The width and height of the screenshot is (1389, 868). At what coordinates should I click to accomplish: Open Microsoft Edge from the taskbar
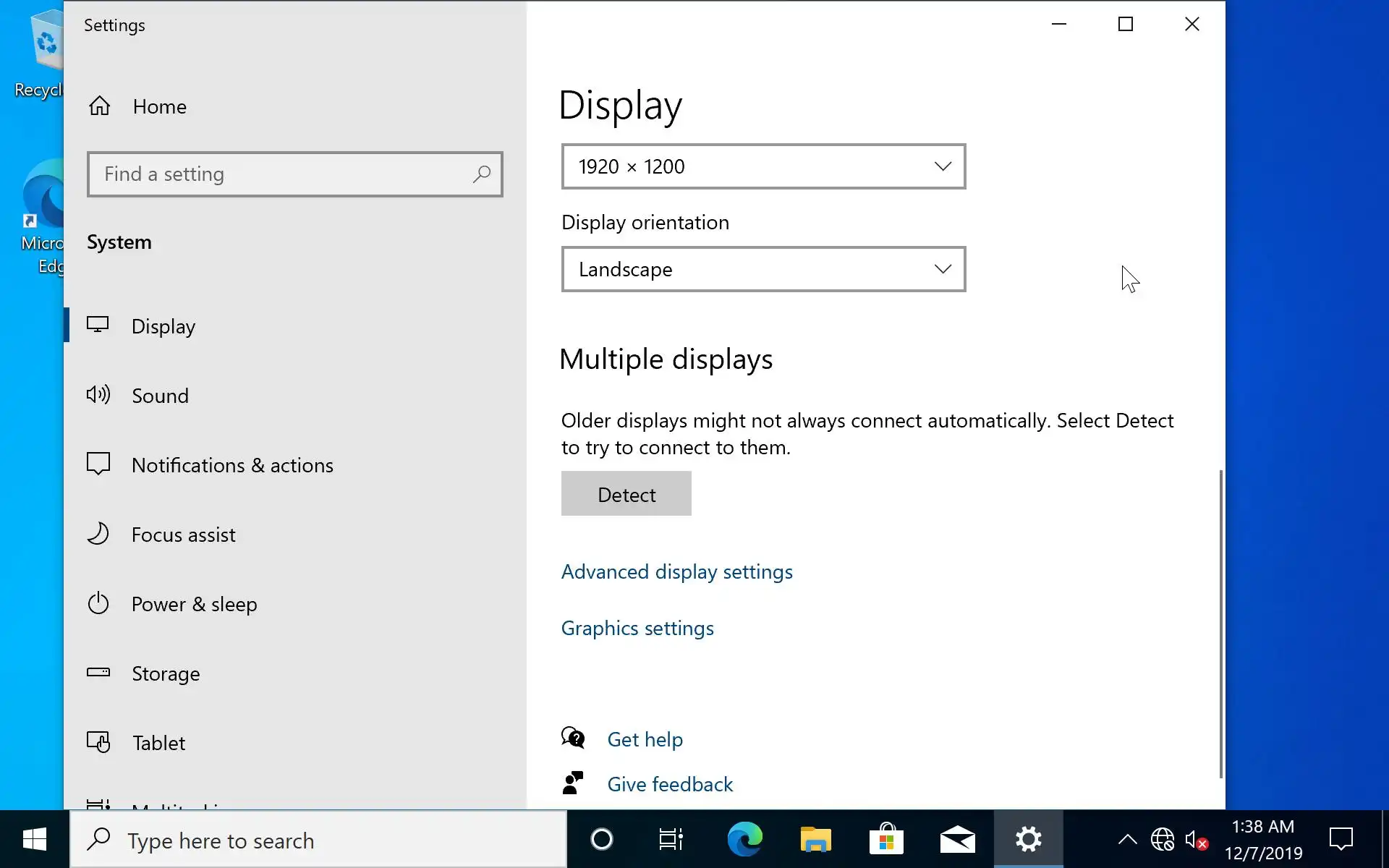744,840
